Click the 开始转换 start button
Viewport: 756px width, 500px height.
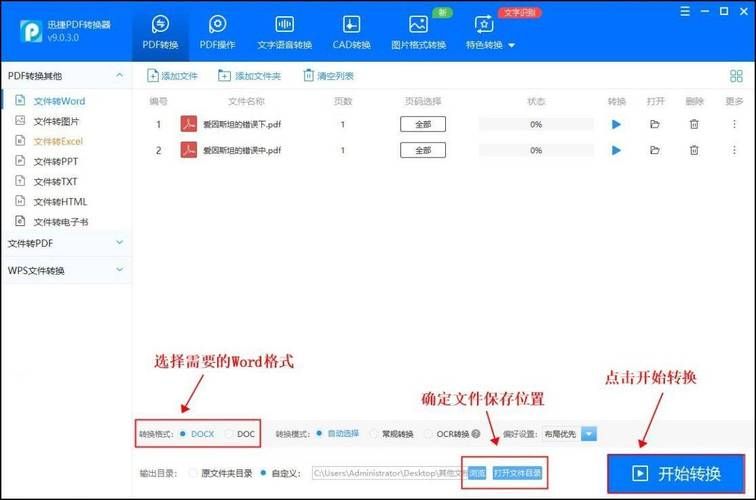(676, 473)
